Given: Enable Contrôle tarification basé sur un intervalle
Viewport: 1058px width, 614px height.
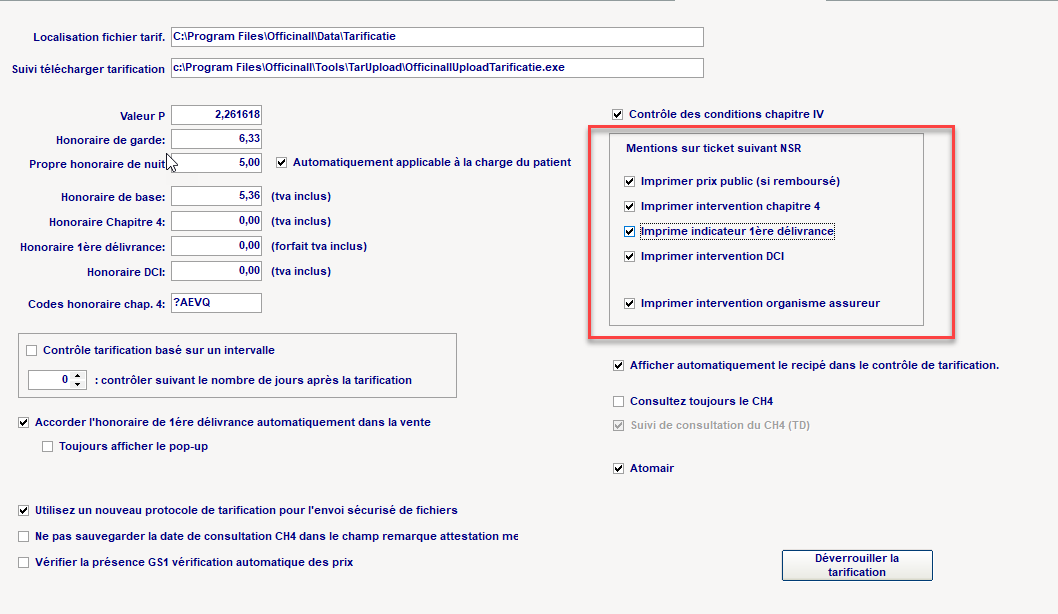Looking at the screenshot, I should 31,350.
